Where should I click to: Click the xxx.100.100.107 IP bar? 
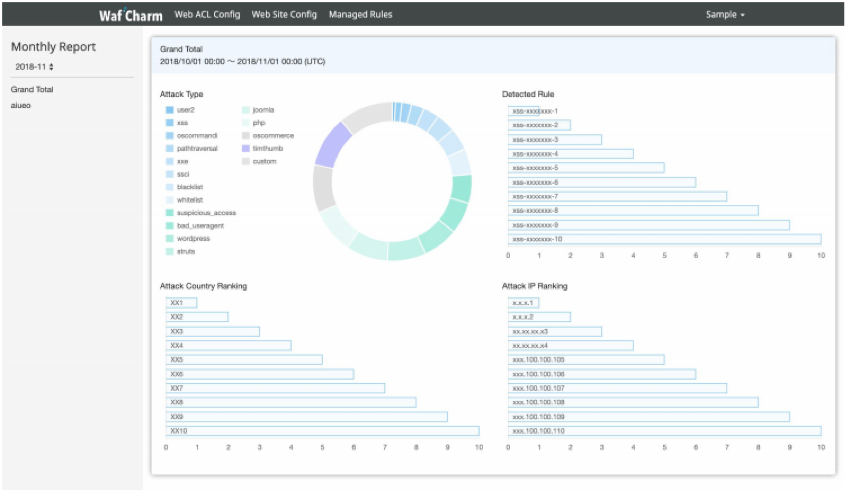pyautogui.click(x=617, y=388)
